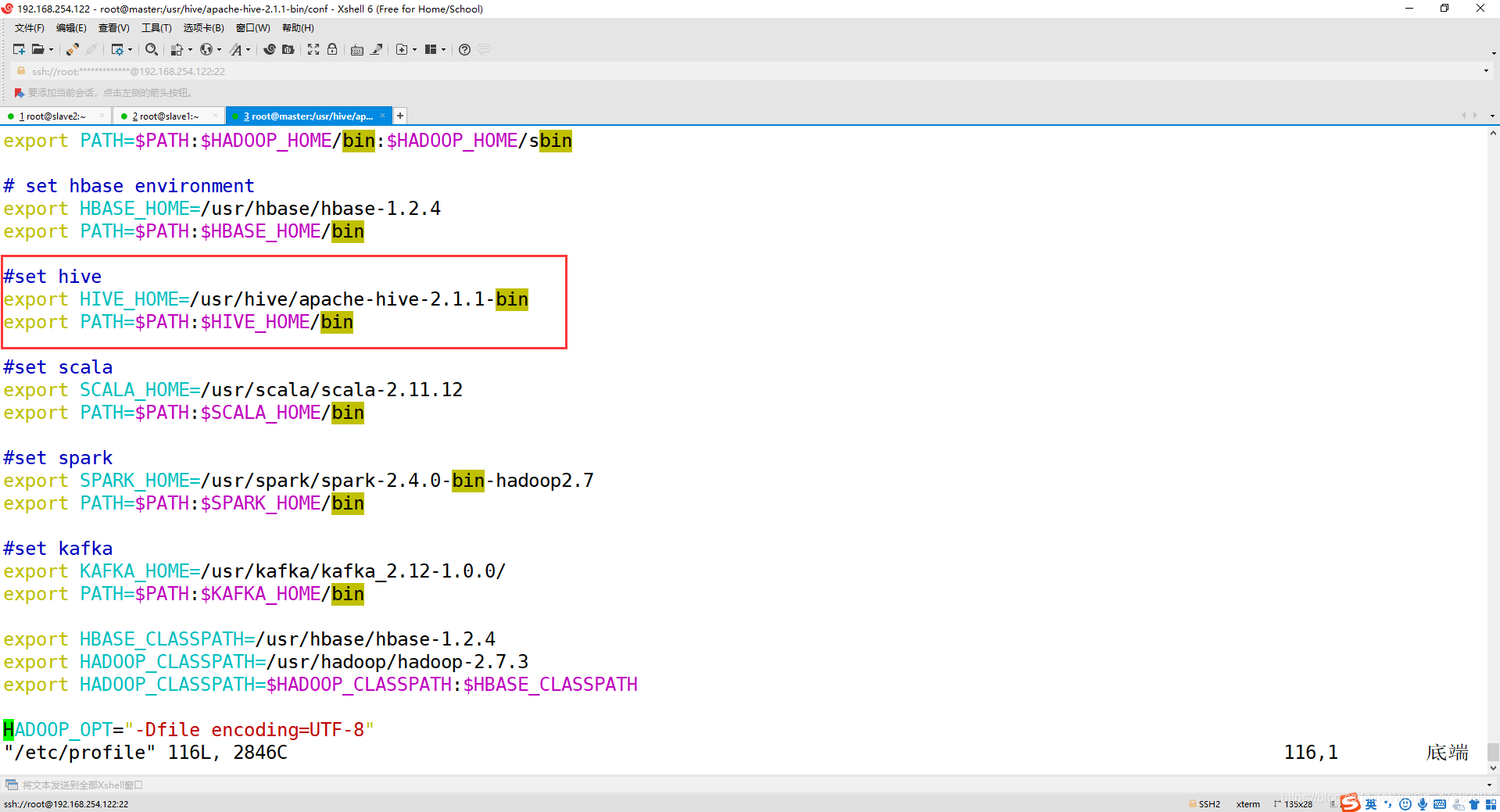Viewport: 1500px width, 812px height.
Task: Open the Session Properties gear icon
Action: pos(117,49)
